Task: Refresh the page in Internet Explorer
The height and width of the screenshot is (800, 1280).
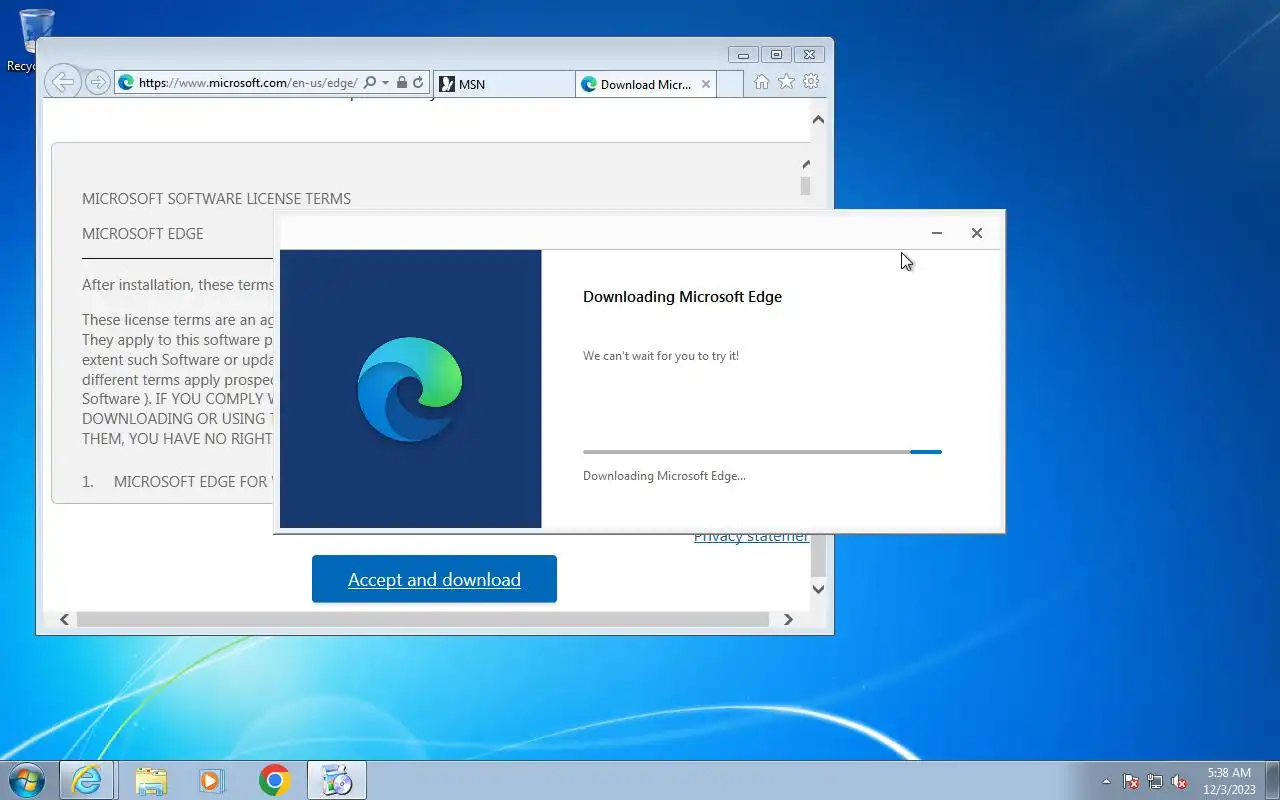Action: [x=418, y=83]
